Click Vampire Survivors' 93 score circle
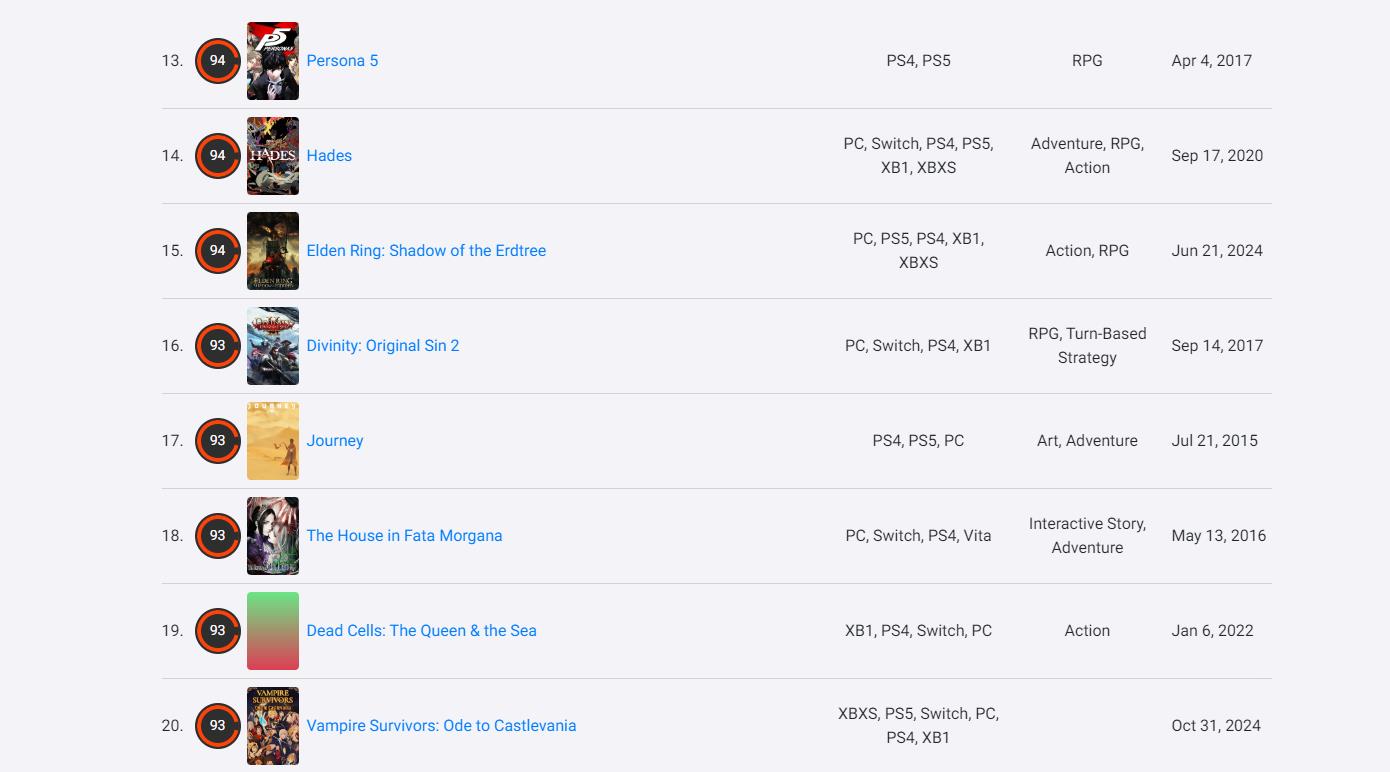This screenshot has height=772, width=1390. pyautogui.click(x=217, y=726)
